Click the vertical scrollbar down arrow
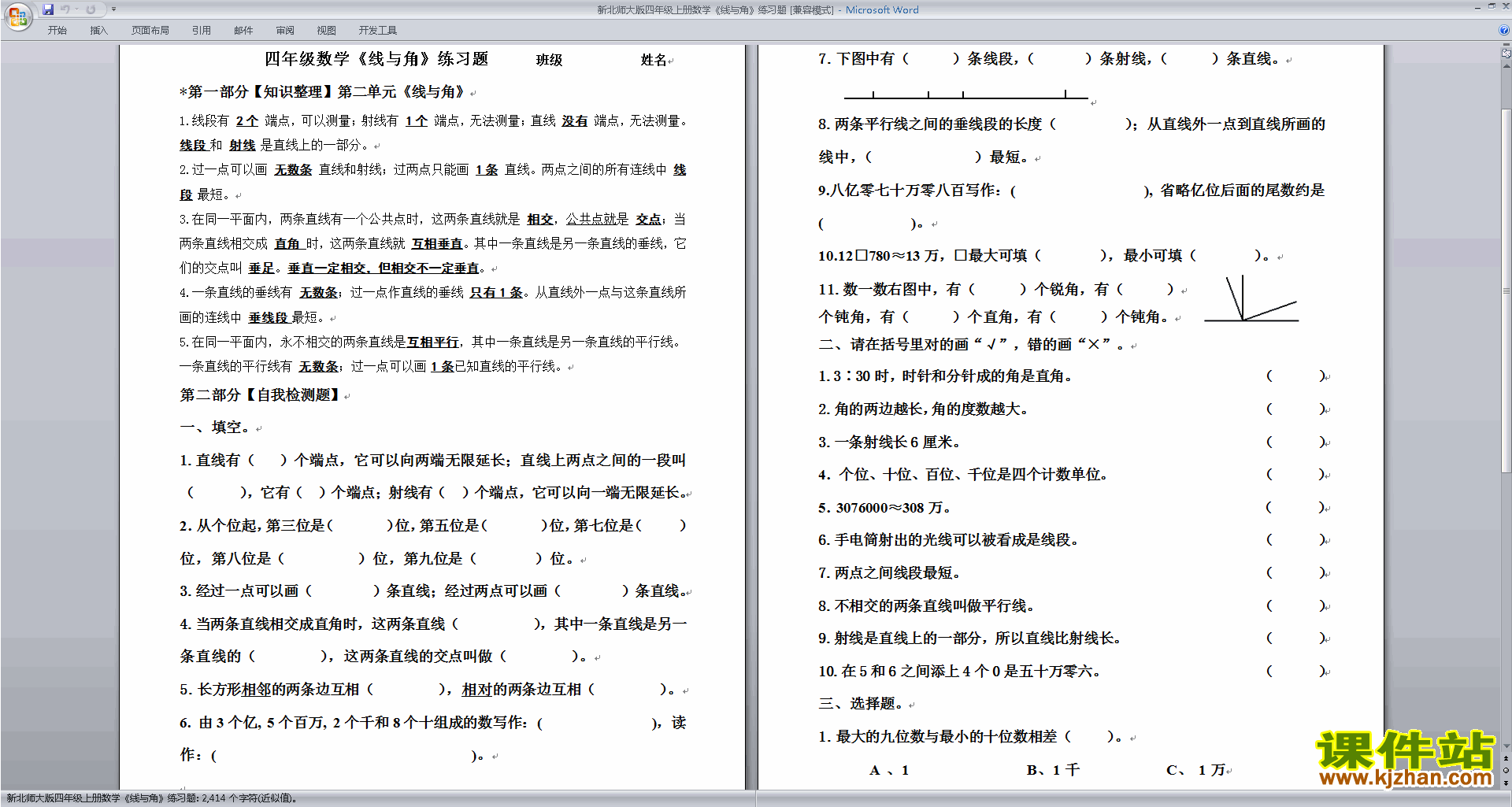The image size is (1512, 807). pos(1506,746)
